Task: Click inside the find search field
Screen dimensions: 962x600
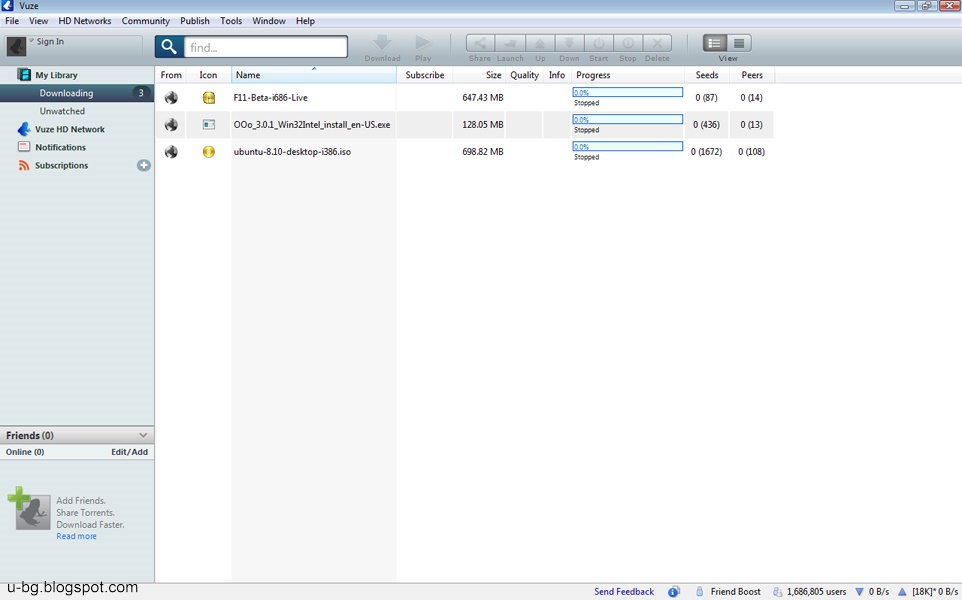Action: point(266,47)
